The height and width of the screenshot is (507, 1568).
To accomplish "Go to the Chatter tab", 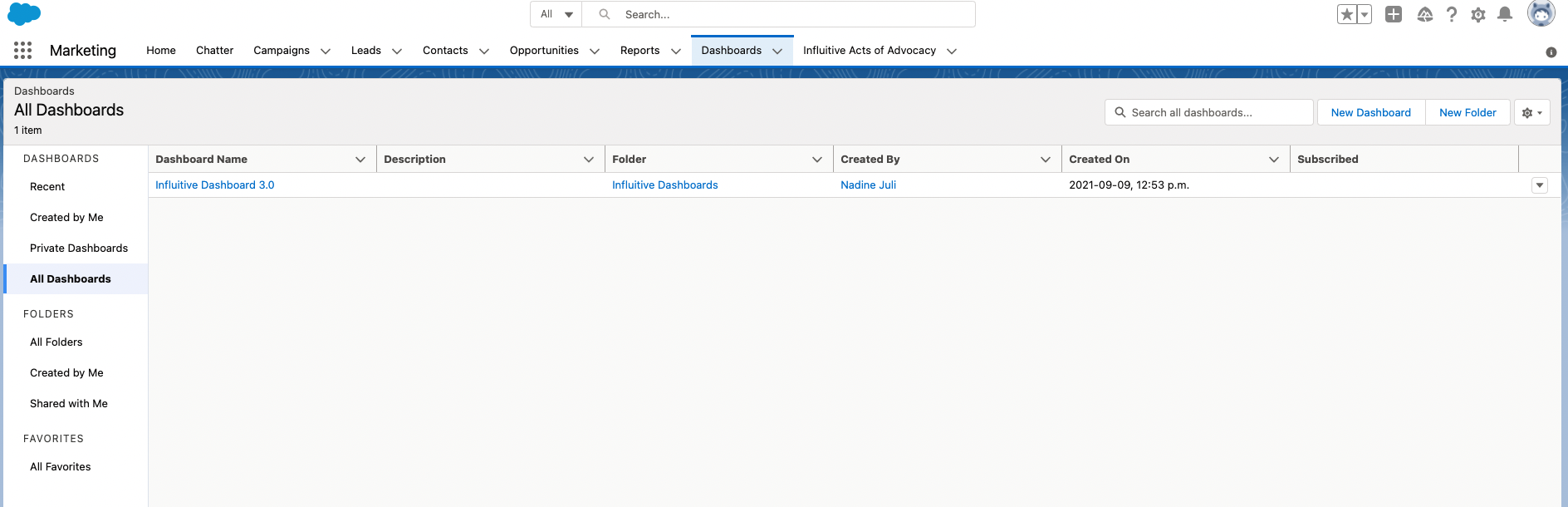I will tap(214, 51).
